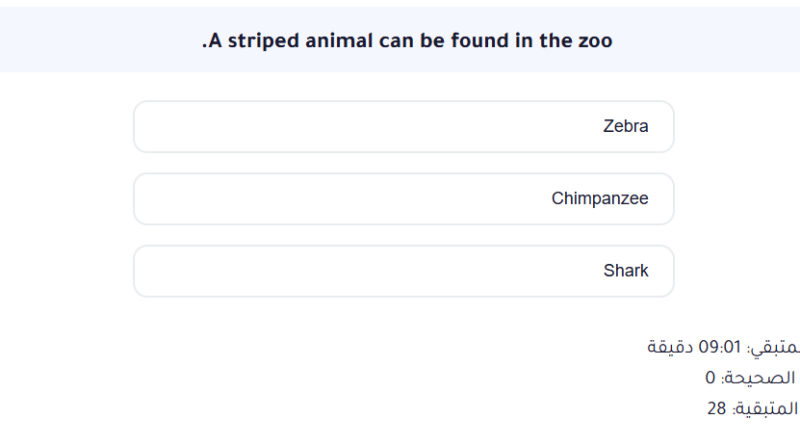
Task: Click the 09:01 timer value
Action: tap(720, 347)
